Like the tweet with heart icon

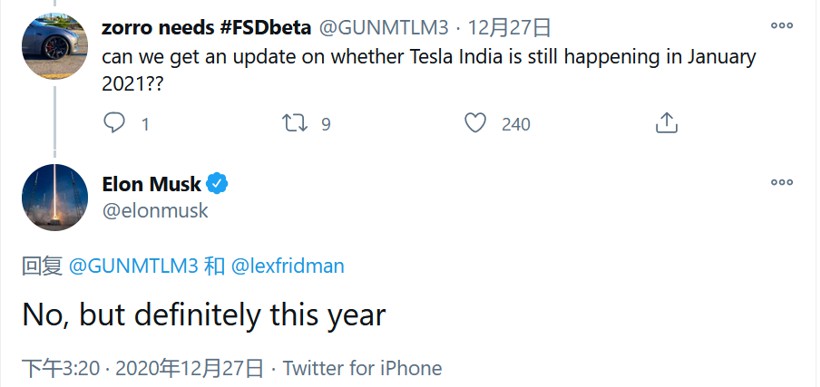tap(475, 123)
